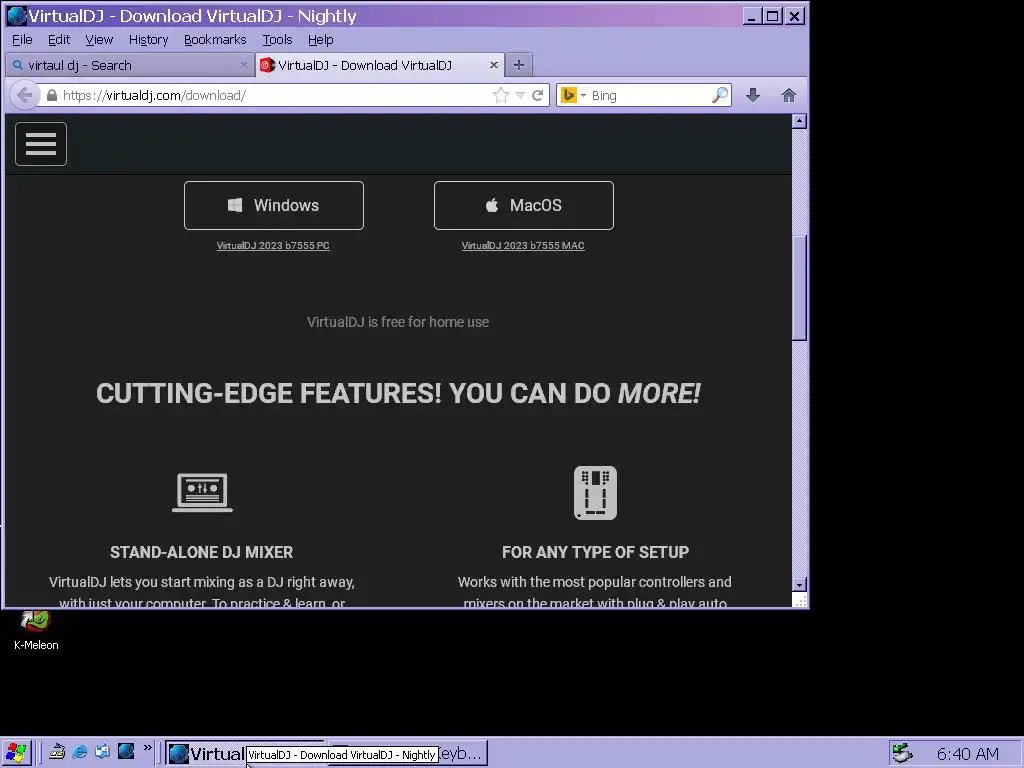Click 'STAND-ALONE DJ MIXER' heading
1024x768 pixels.
pos(201,552)
